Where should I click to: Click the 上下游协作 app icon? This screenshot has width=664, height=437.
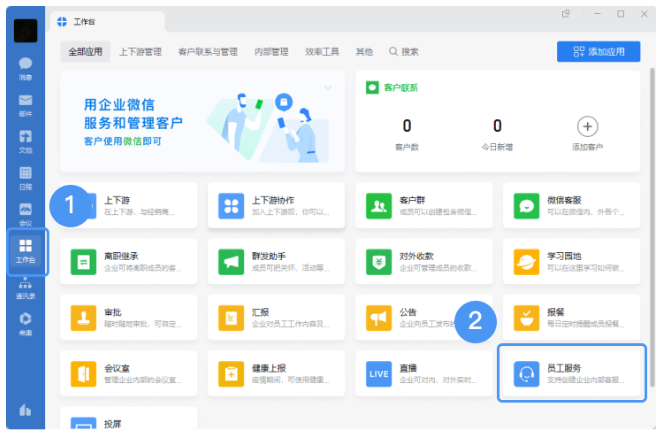tap(232, 206)
